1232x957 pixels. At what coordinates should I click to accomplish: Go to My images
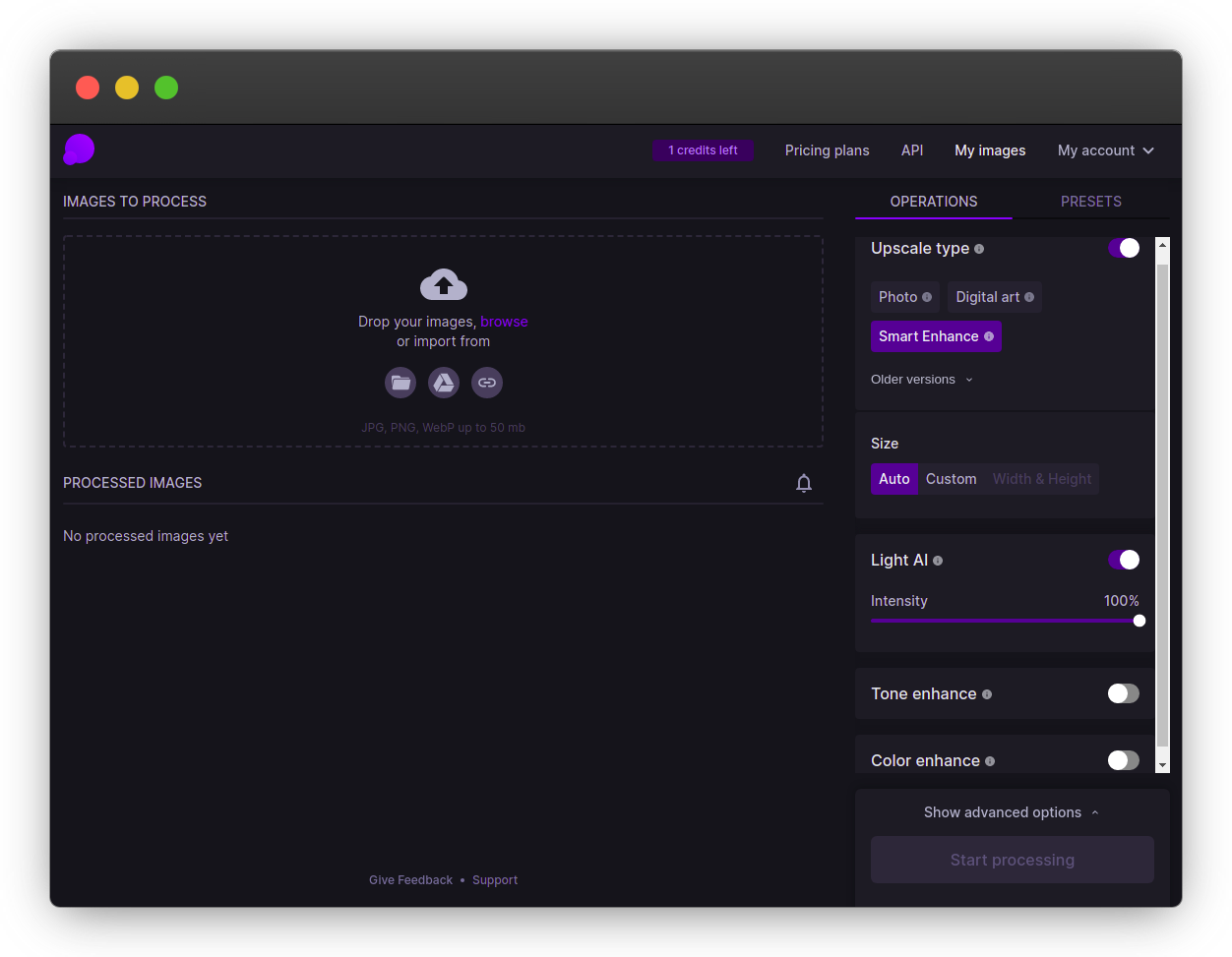(x=990, y=150)
